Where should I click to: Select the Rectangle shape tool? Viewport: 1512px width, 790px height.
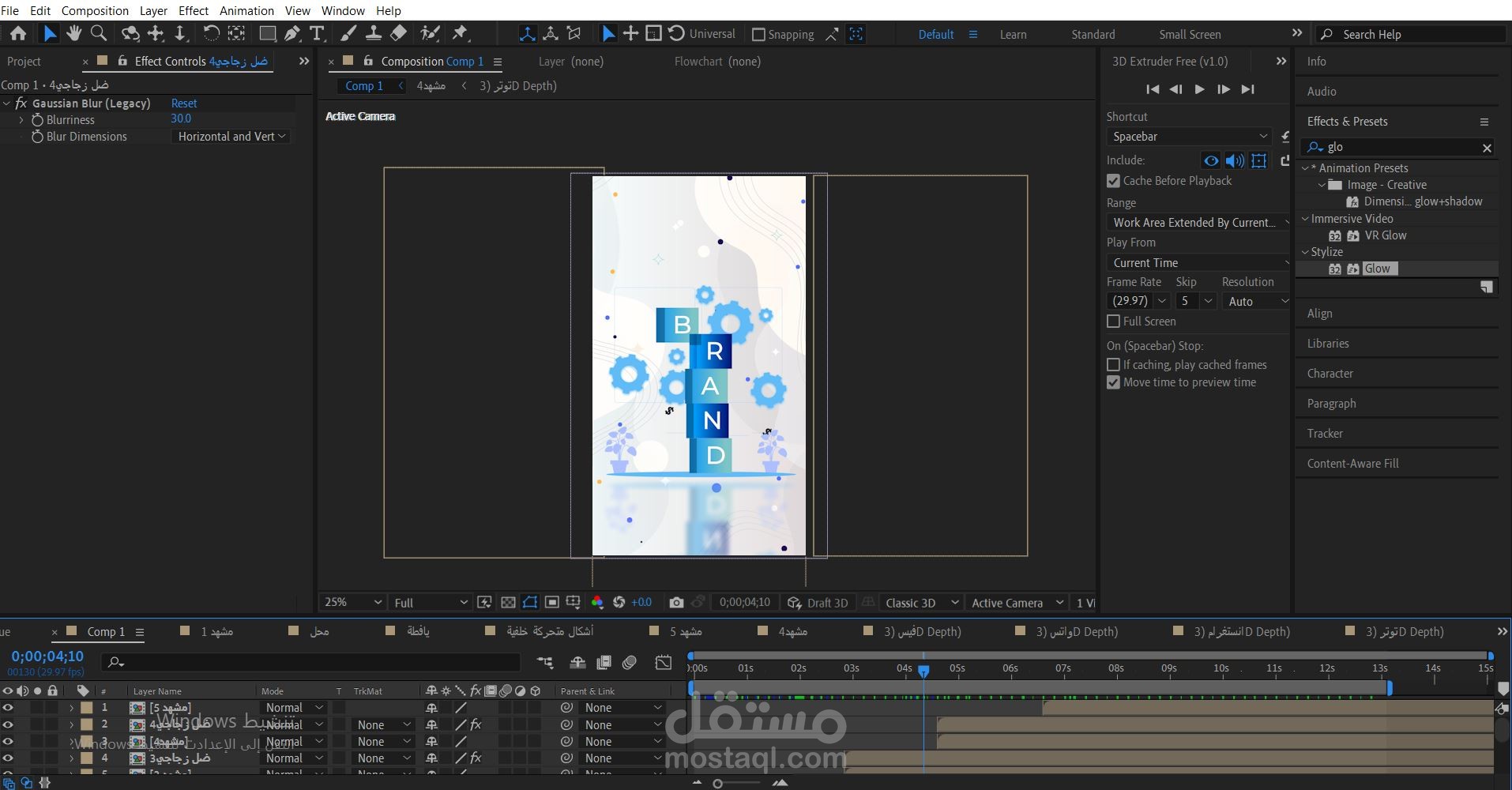coord(268,33)
